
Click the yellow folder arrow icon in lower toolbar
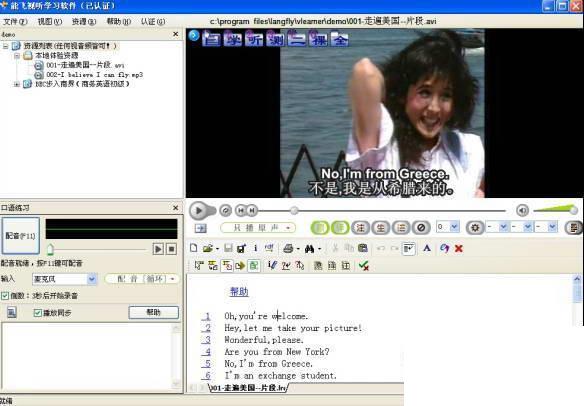[x=240, y=266]
